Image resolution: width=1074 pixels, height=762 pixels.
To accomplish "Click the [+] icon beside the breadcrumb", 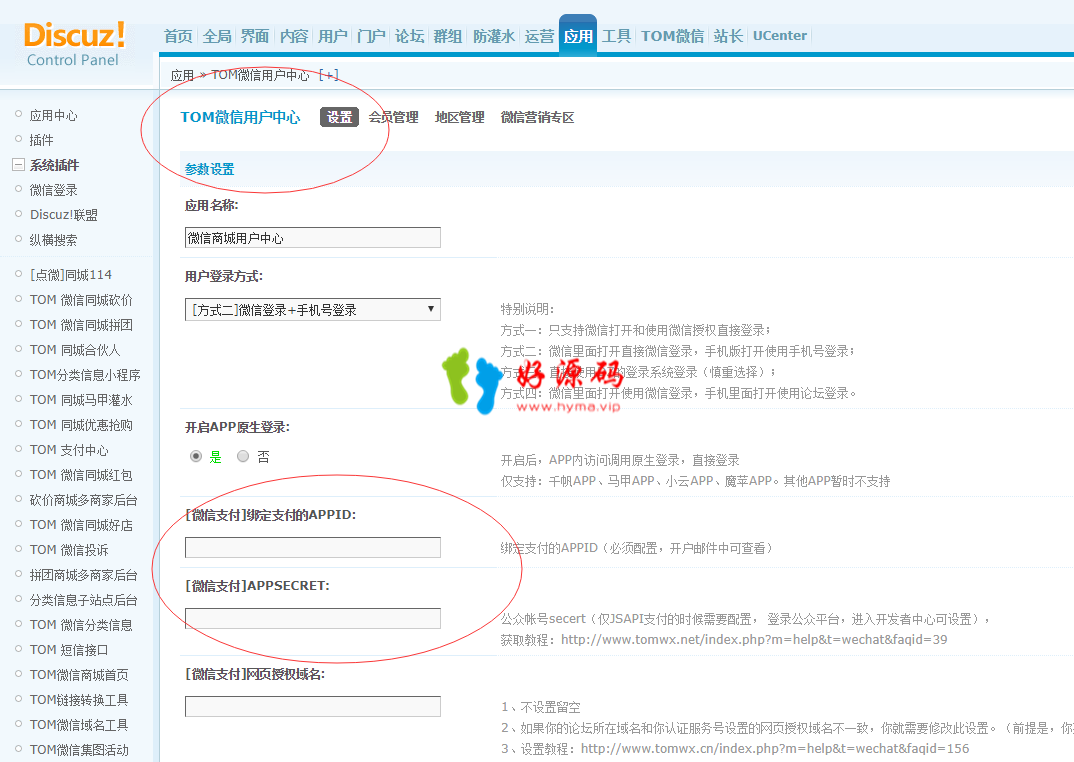I will pos(329,75).
